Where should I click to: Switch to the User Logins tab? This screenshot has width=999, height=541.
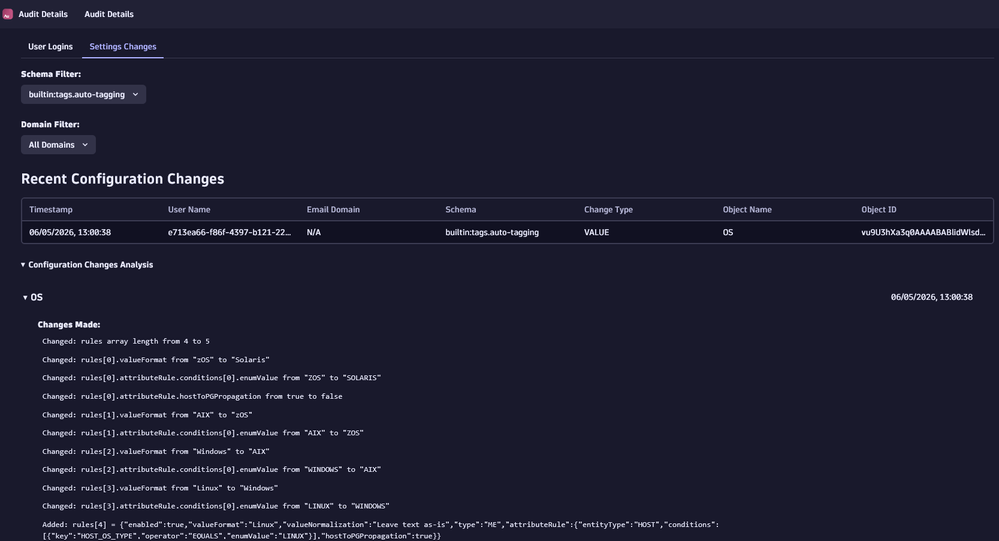click(50, 47)
